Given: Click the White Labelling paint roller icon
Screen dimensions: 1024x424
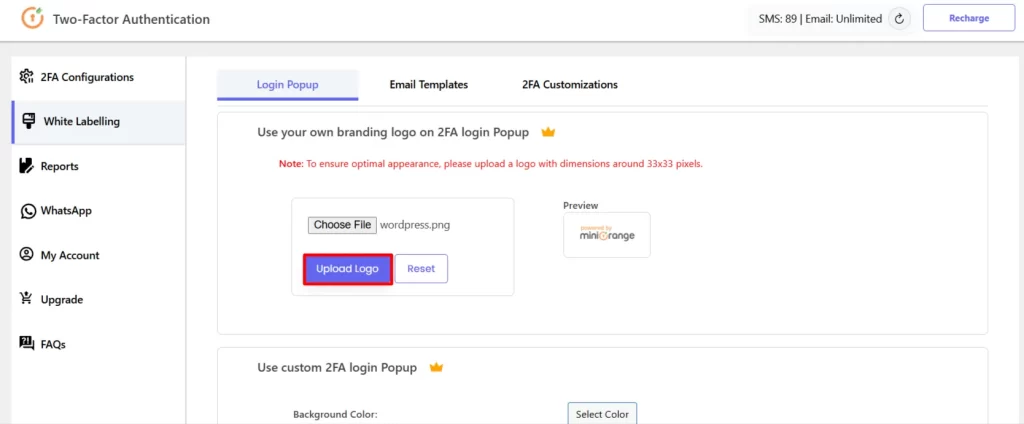Looking at the screenshot, I should click(29, 121).
